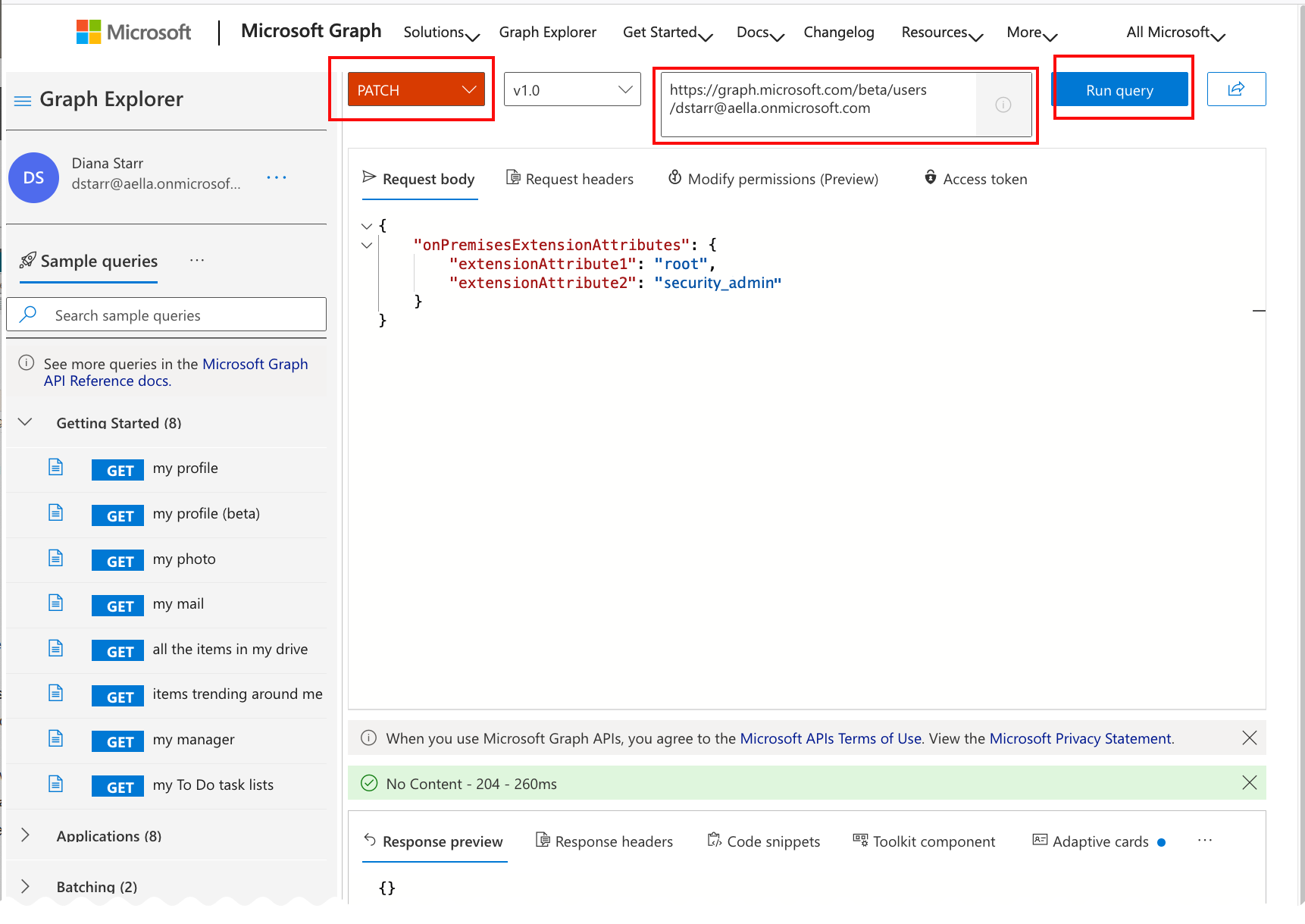
Task: Expand the Applications (8) category
Action: [26, 835]
